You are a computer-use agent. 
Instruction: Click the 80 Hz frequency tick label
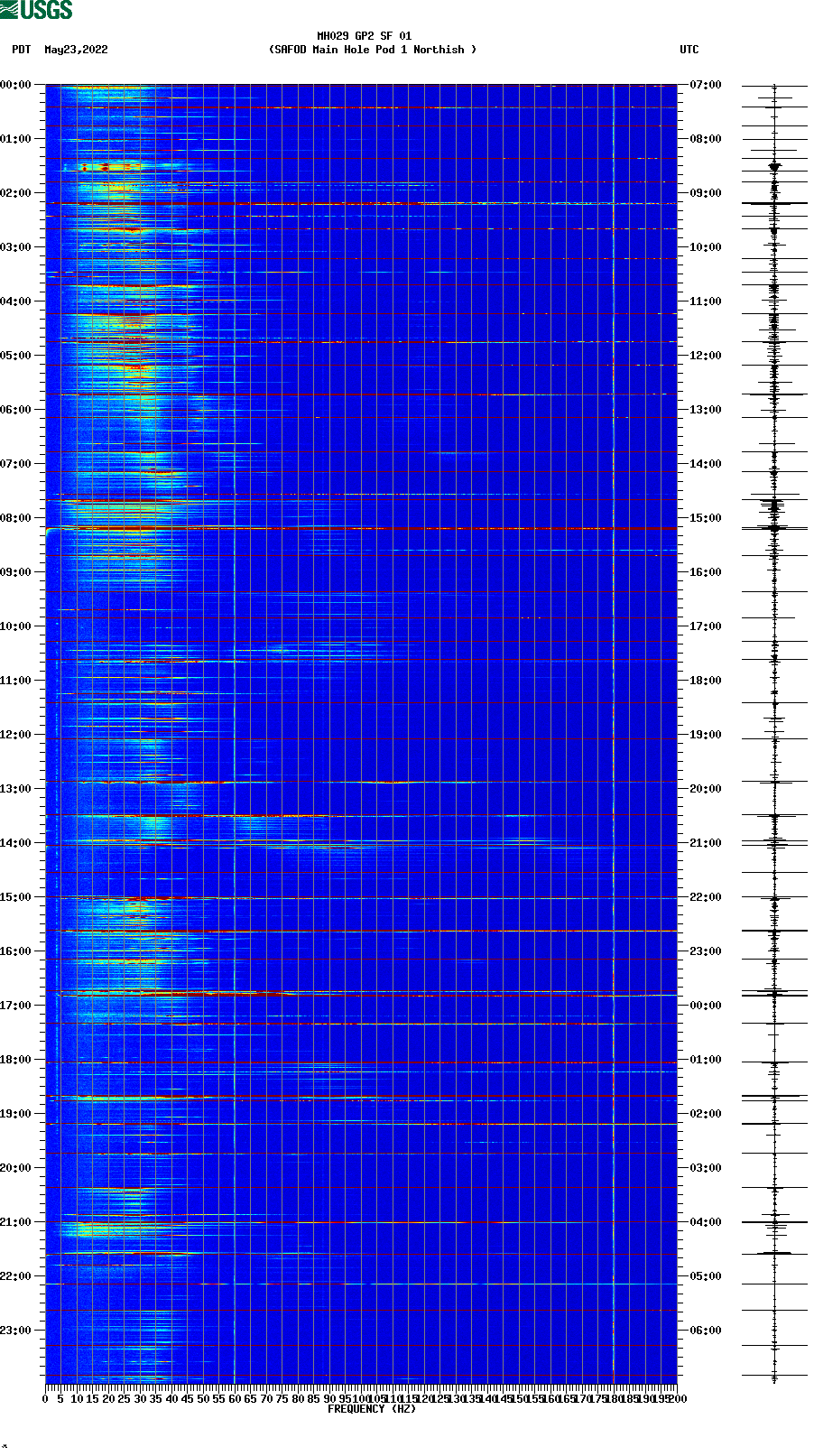(298, 1399)
